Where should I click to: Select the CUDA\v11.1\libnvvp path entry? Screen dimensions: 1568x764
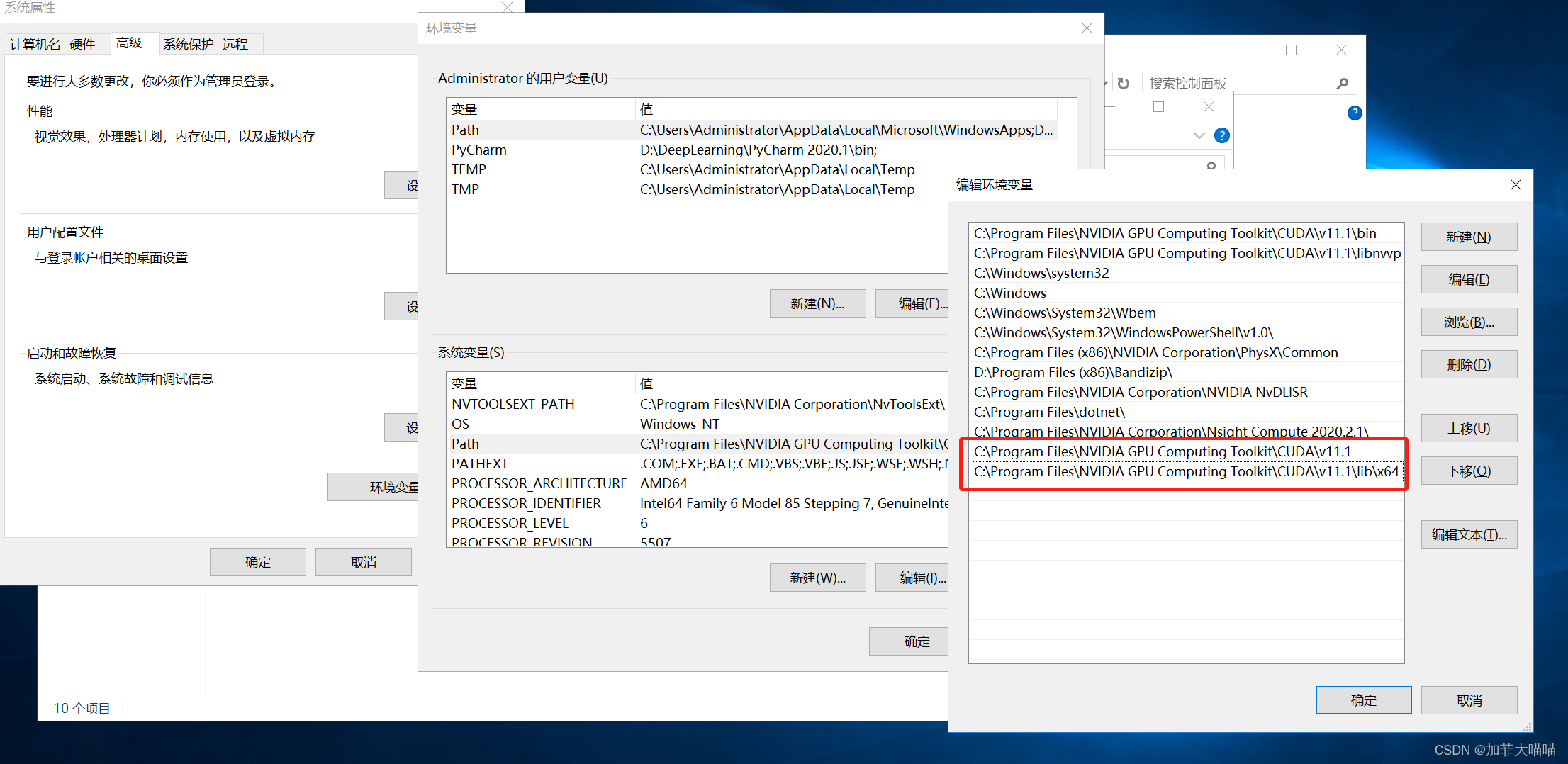pos(1186,253)
